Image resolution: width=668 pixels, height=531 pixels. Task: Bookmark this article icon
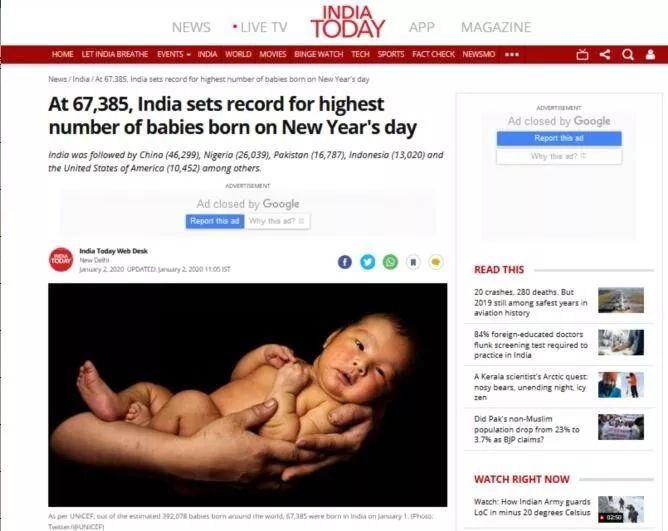point(413,262)
